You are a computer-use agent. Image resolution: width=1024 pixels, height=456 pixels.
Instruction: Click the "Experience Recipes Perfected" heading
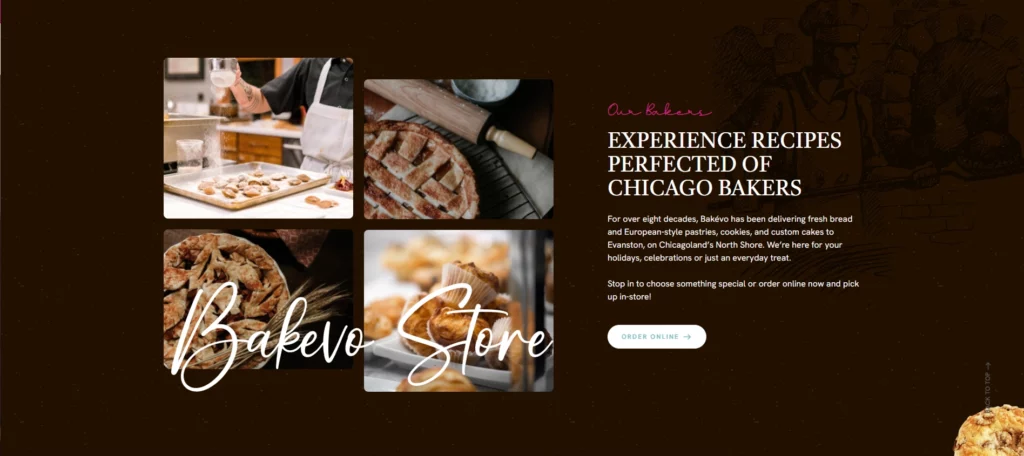(x=724, y=163)
